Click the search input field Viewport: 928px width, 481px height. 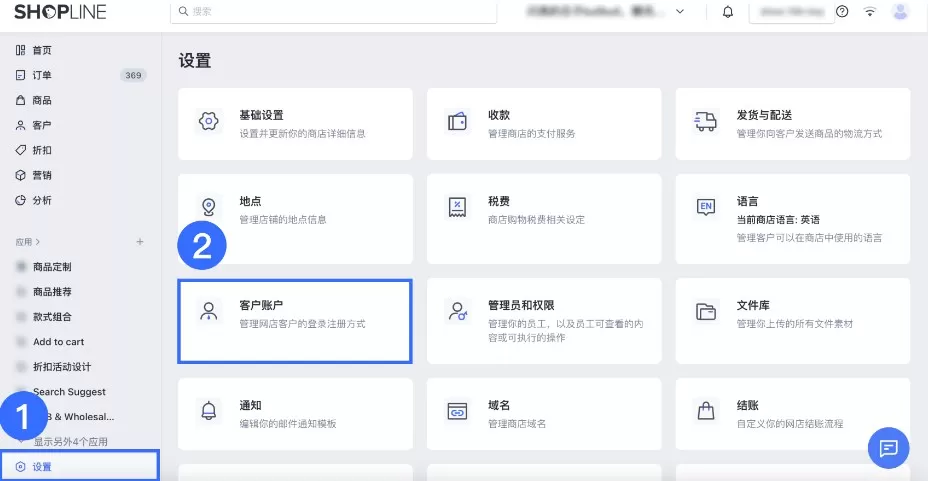coord(333,12)
